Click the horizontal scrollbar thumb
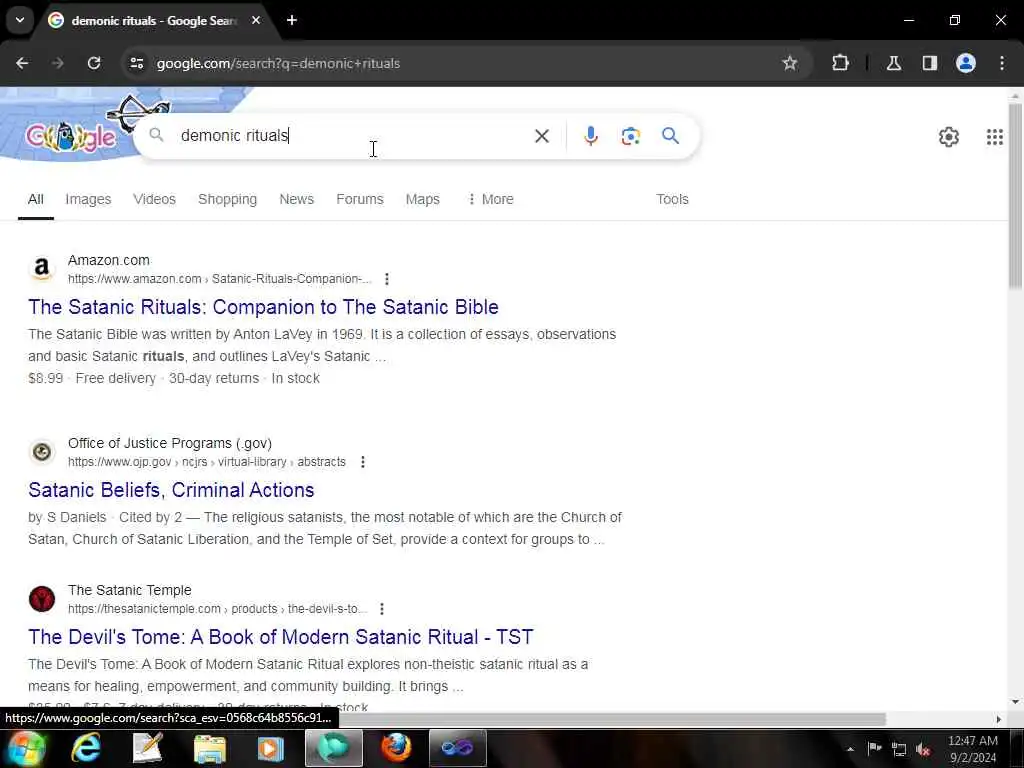Image resolution: width=1024 pixels, height=768 pixels. (x=613, y=719)
